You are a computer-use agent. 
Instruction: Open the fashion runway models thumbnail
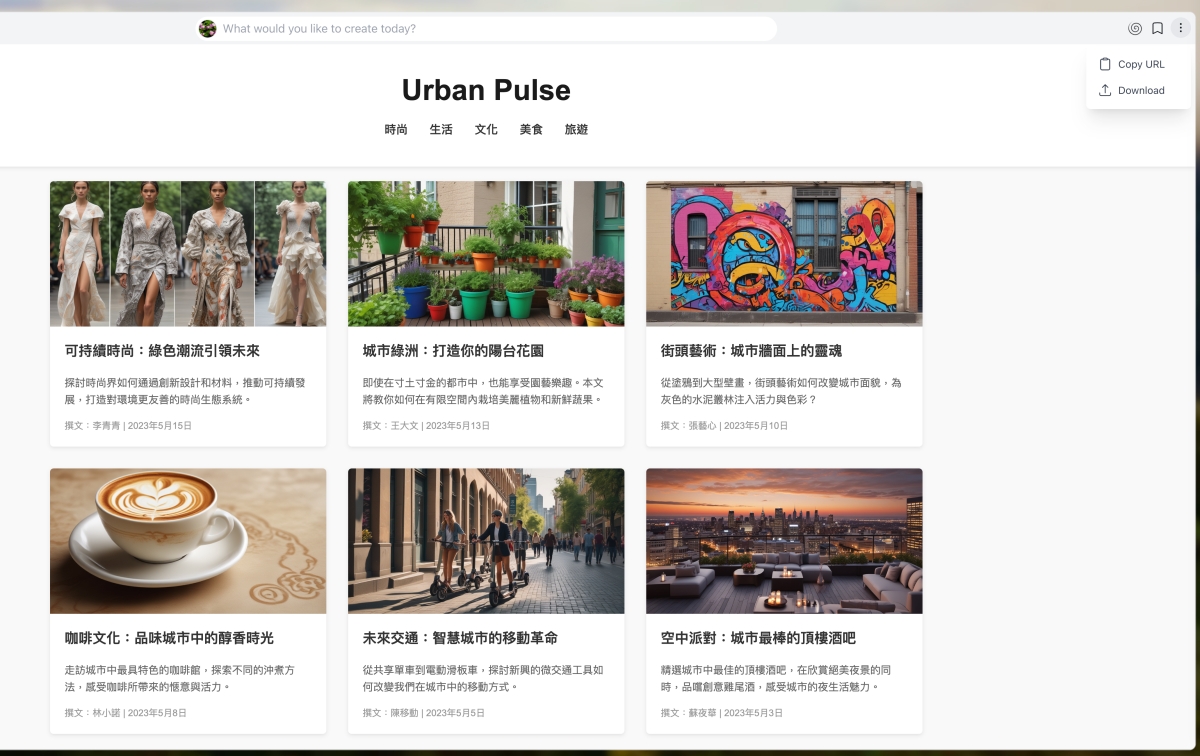click(188, 253)
